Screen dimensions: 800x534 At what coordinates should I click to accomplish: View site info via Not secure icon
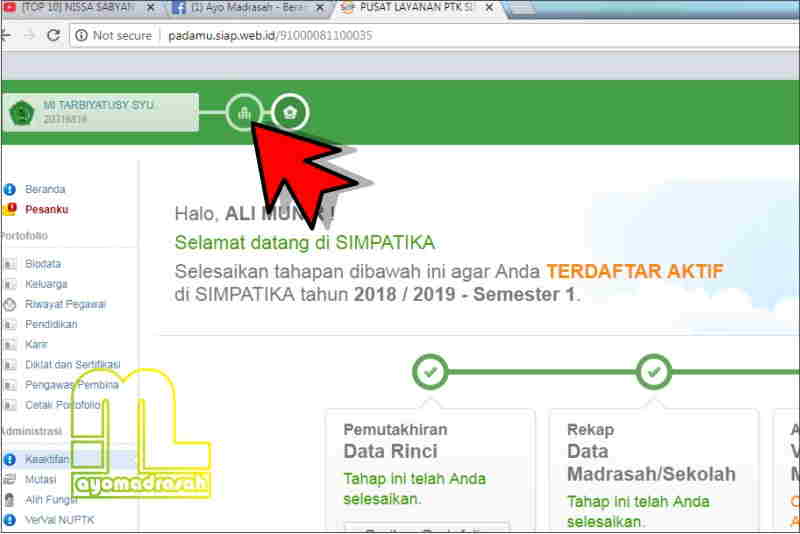point(81,35)
